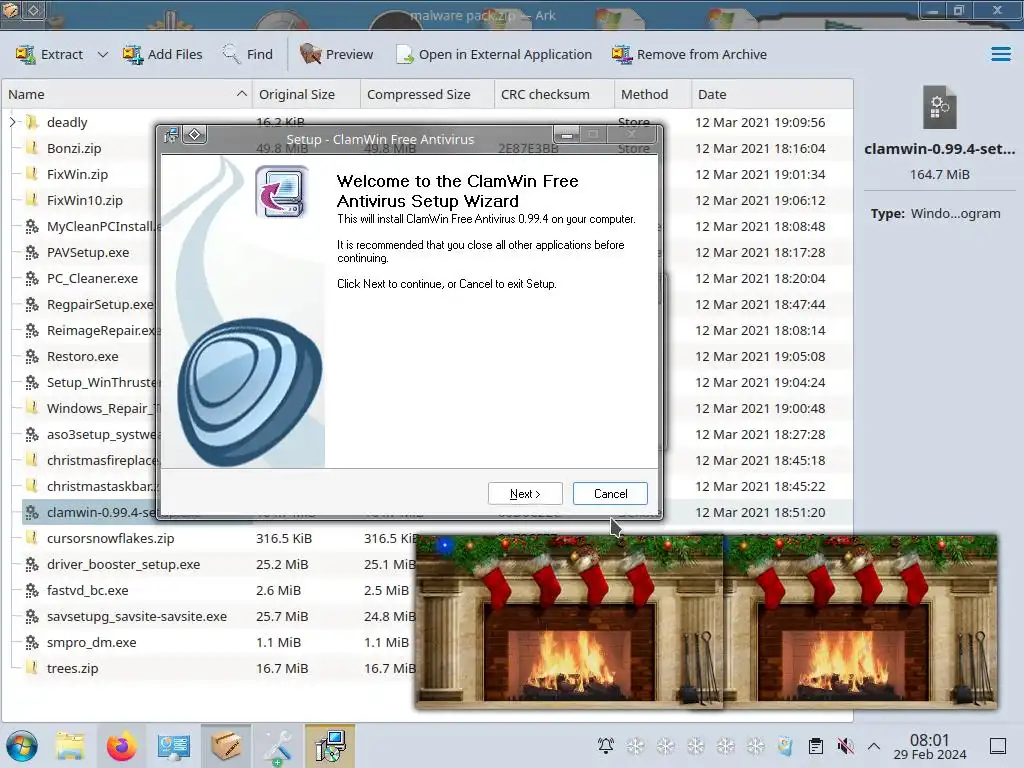Image resolution: width=1024 pixels, height=768 pixels.
Task: Click the notifications bell tray icon
Action: (605, 745)
